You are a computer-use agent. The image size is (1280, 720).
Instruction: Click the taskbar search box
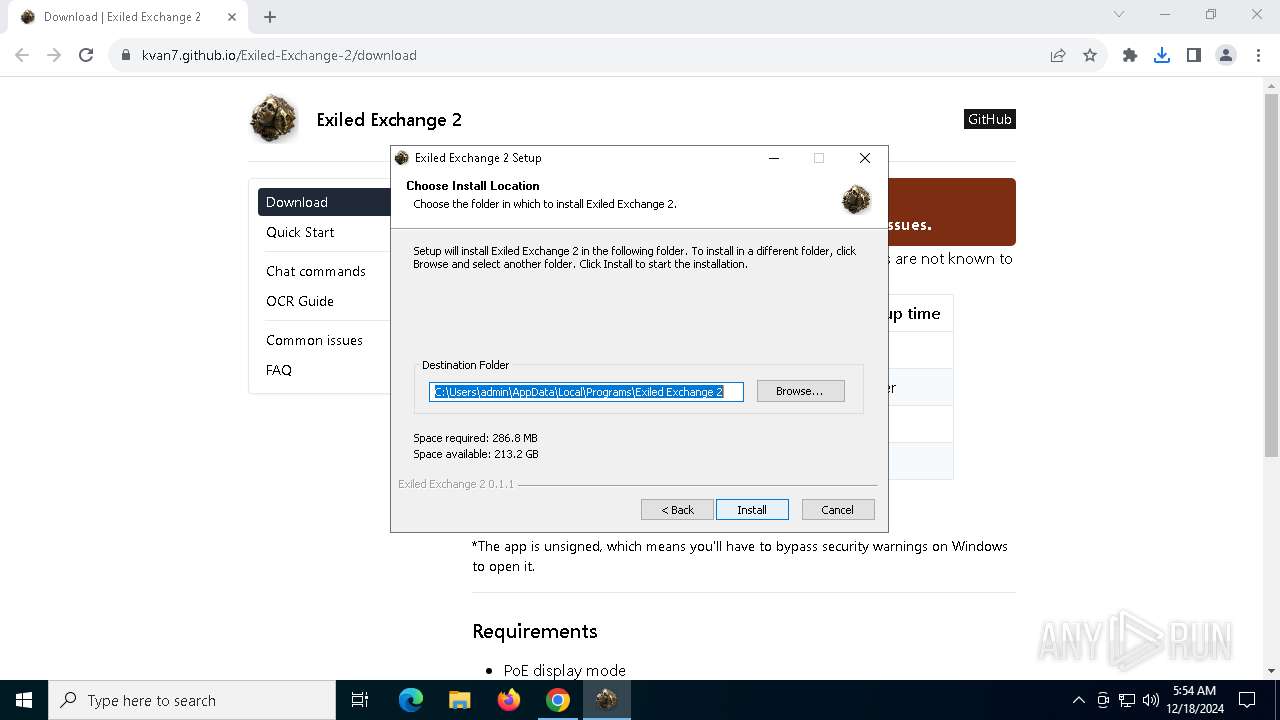pos(192,700)
